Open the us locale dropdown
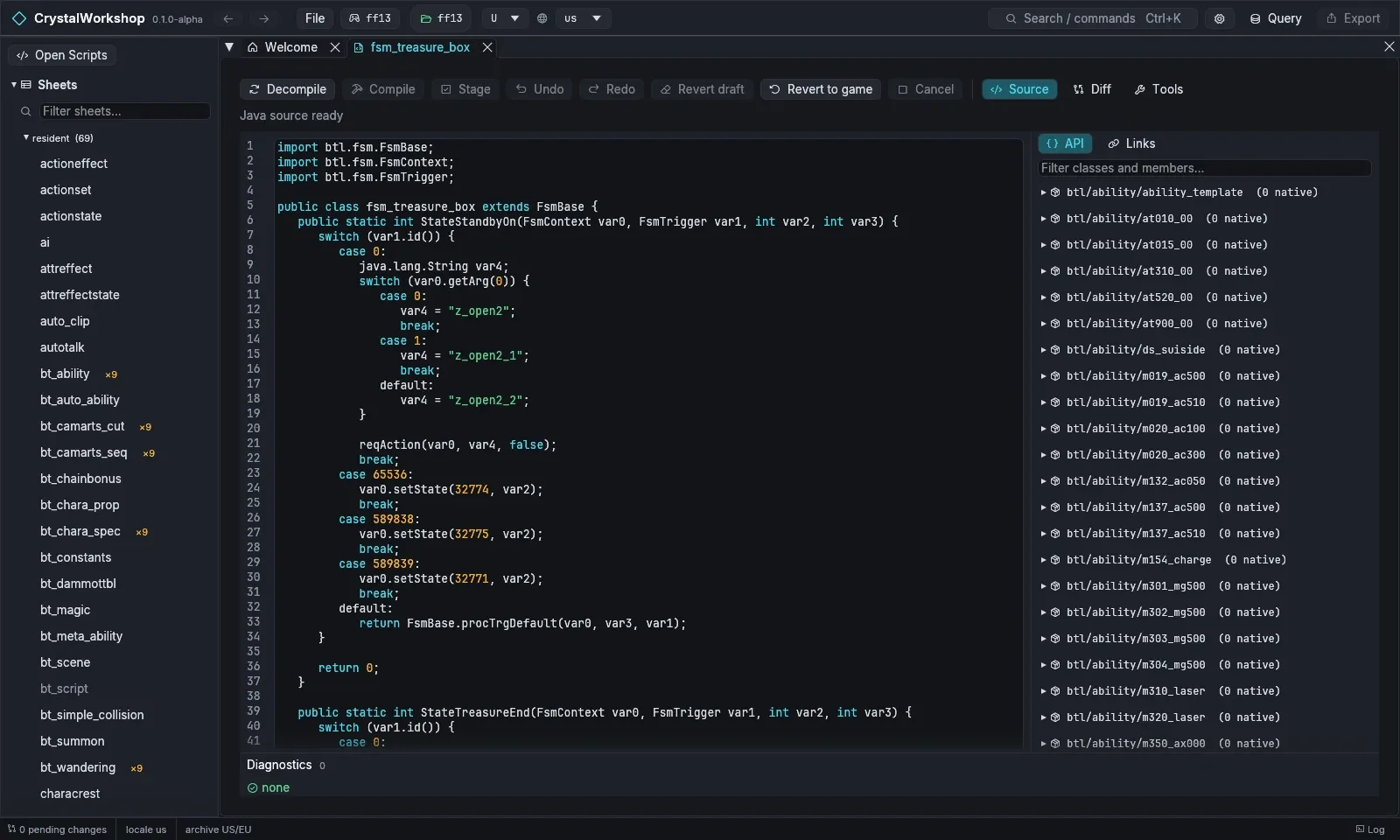 coord(583,18)
